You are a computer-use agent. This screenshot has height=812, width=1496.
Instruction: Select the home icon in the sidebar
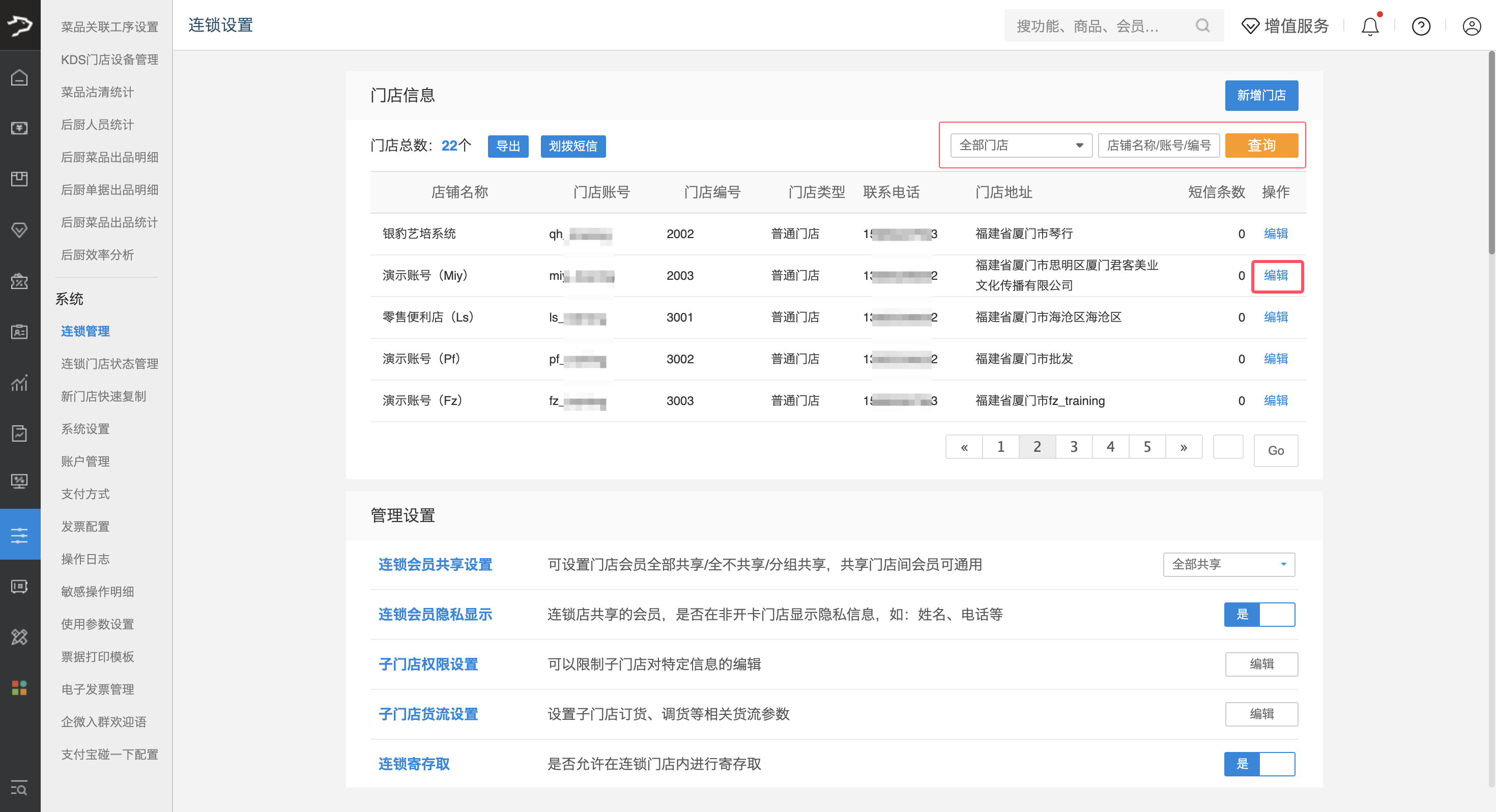click(20, 77)
